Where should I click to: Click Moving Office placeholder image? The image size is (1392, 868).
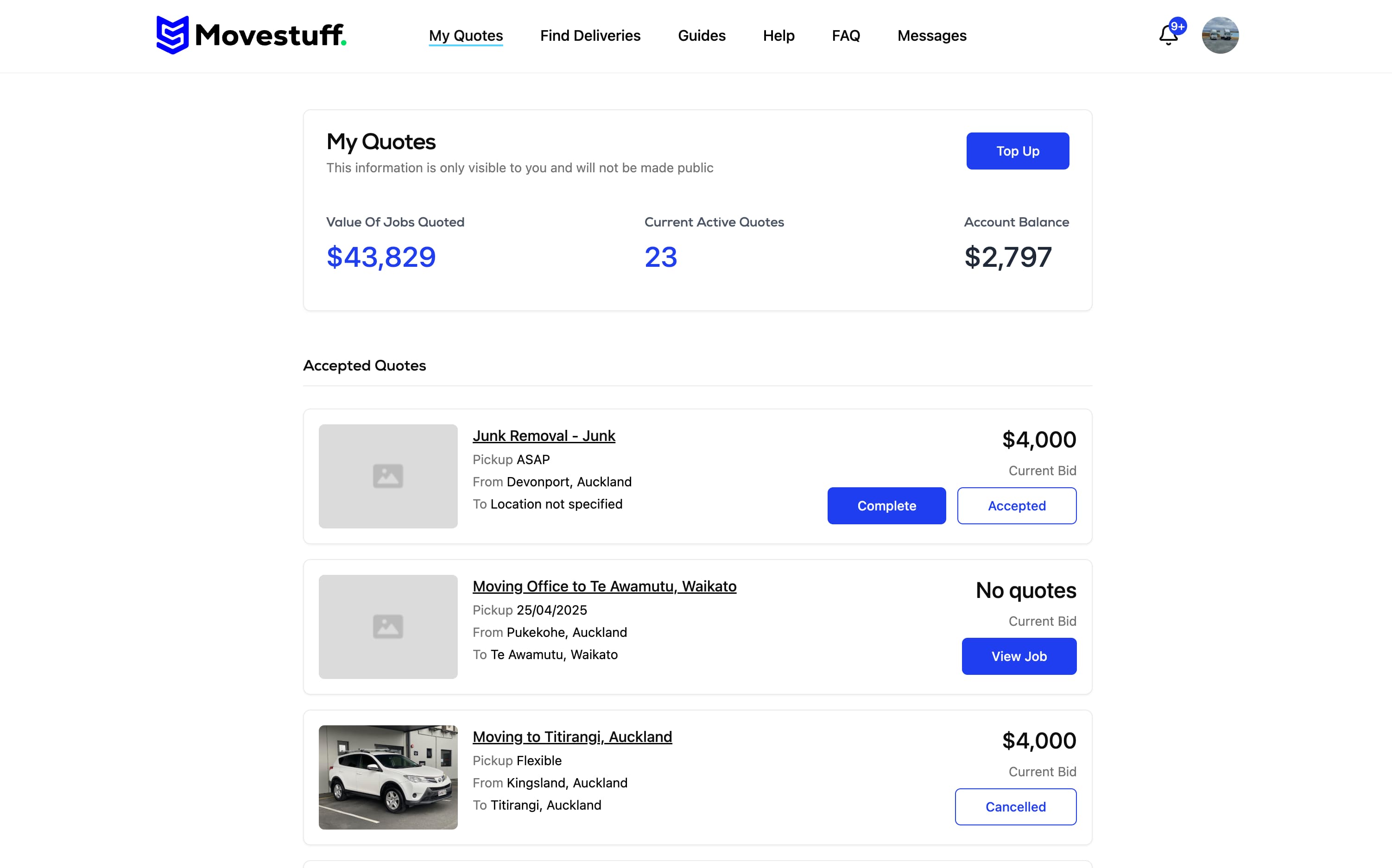388,626
